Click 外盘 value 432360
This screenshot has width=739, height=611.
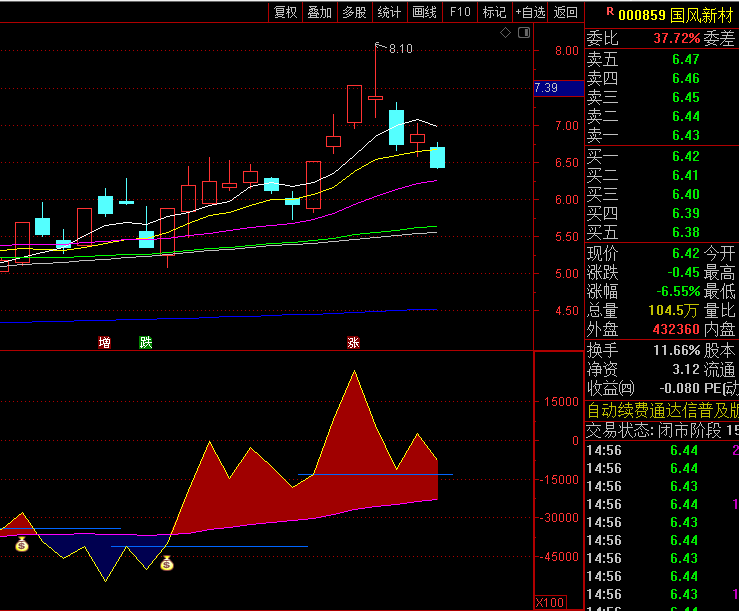coord(676,329)
